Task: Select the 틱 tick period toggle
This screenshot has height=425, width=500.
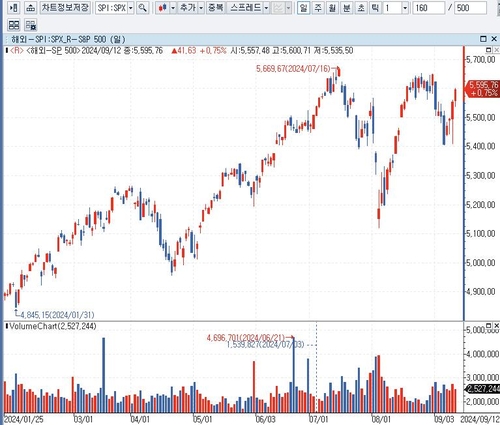Action: [x=375, y=8]
